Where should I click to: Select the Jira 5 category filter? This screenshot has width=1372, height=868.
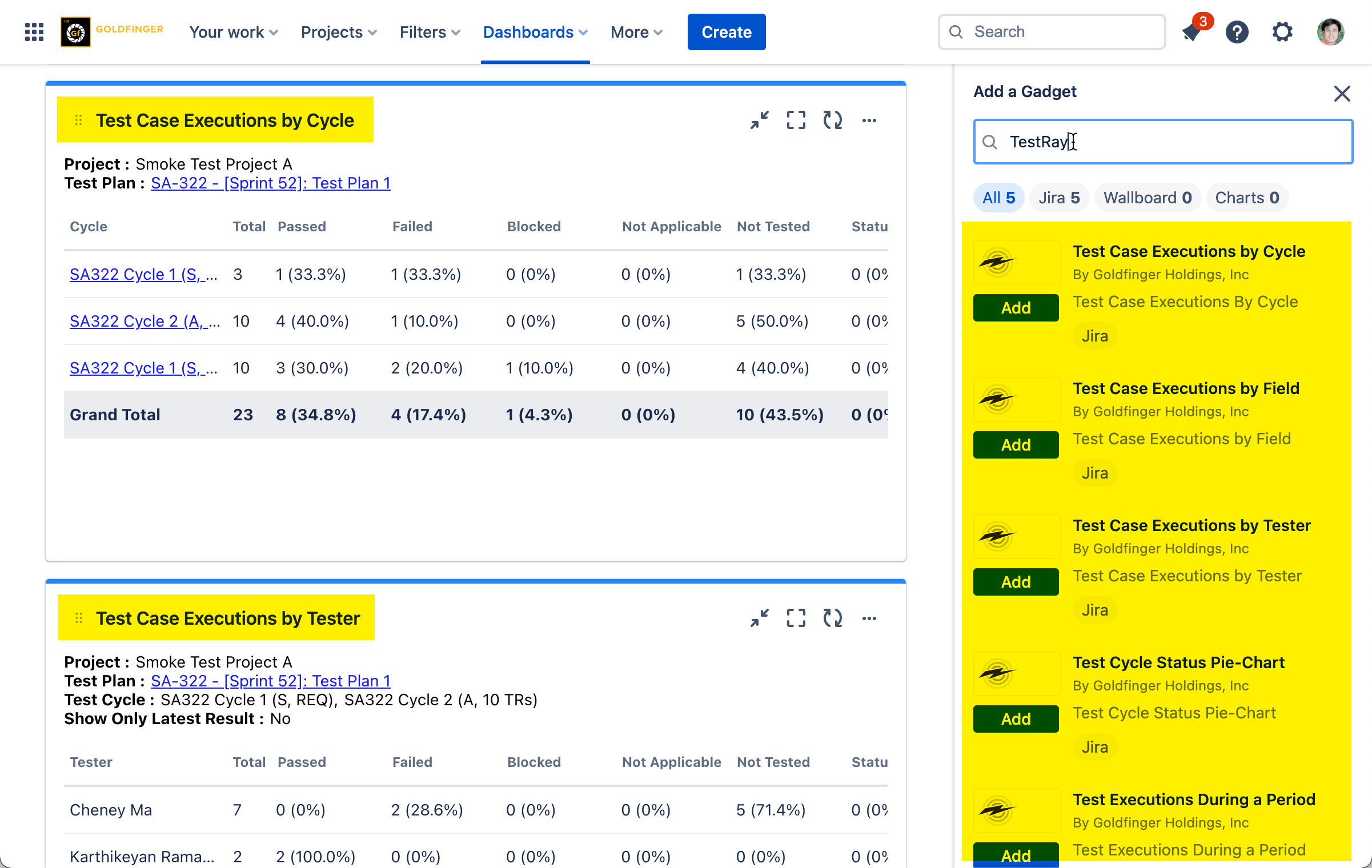1058,198
